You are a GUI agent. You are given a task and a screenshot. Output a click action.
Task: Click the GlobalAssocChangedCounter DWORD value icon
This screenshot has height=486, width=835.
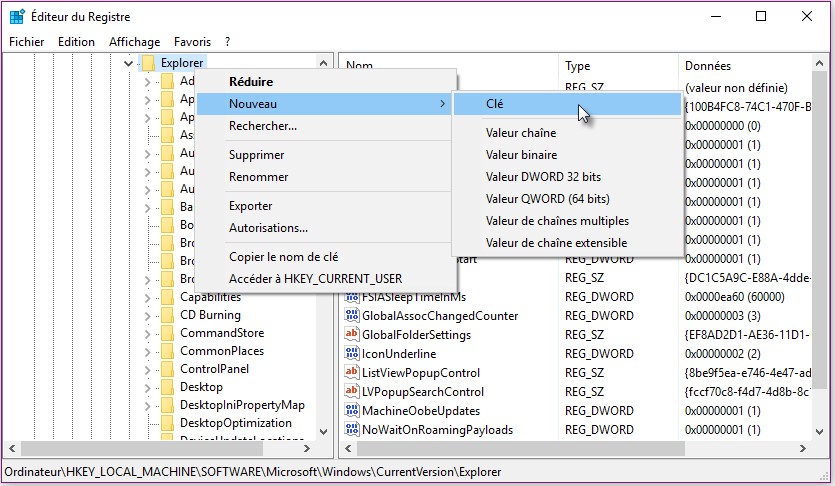point(352,316)
